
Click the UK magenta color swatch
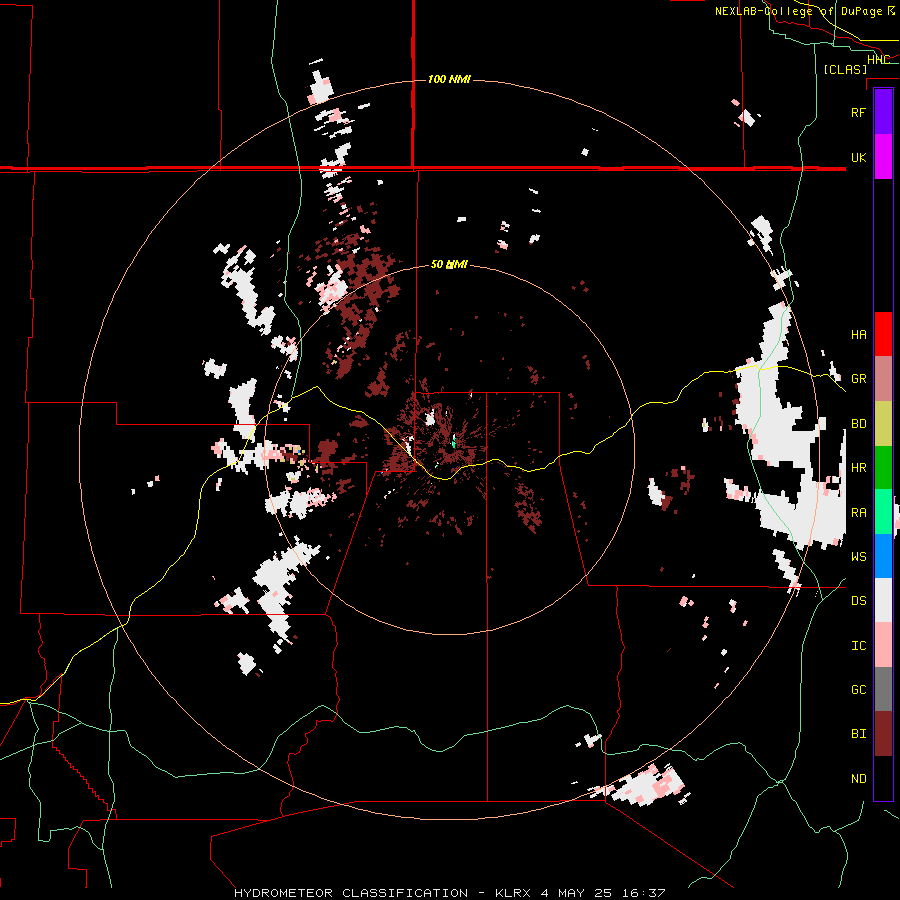pos(883,157)
